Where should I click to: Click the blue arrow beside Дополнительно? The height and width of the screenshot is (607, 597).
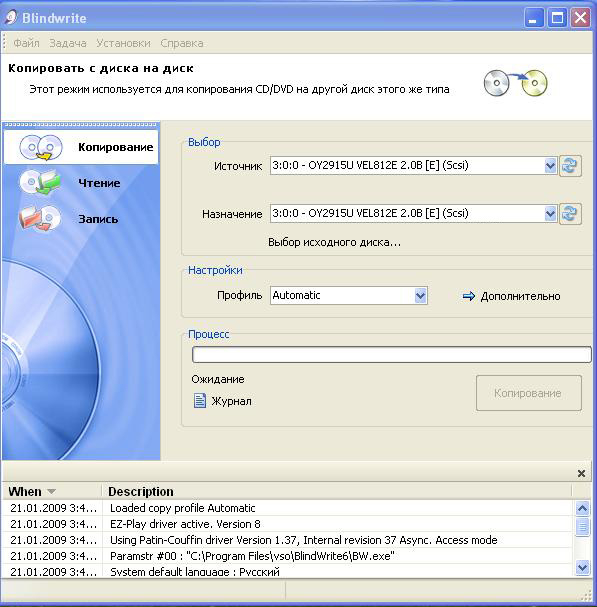coord(468,296)
